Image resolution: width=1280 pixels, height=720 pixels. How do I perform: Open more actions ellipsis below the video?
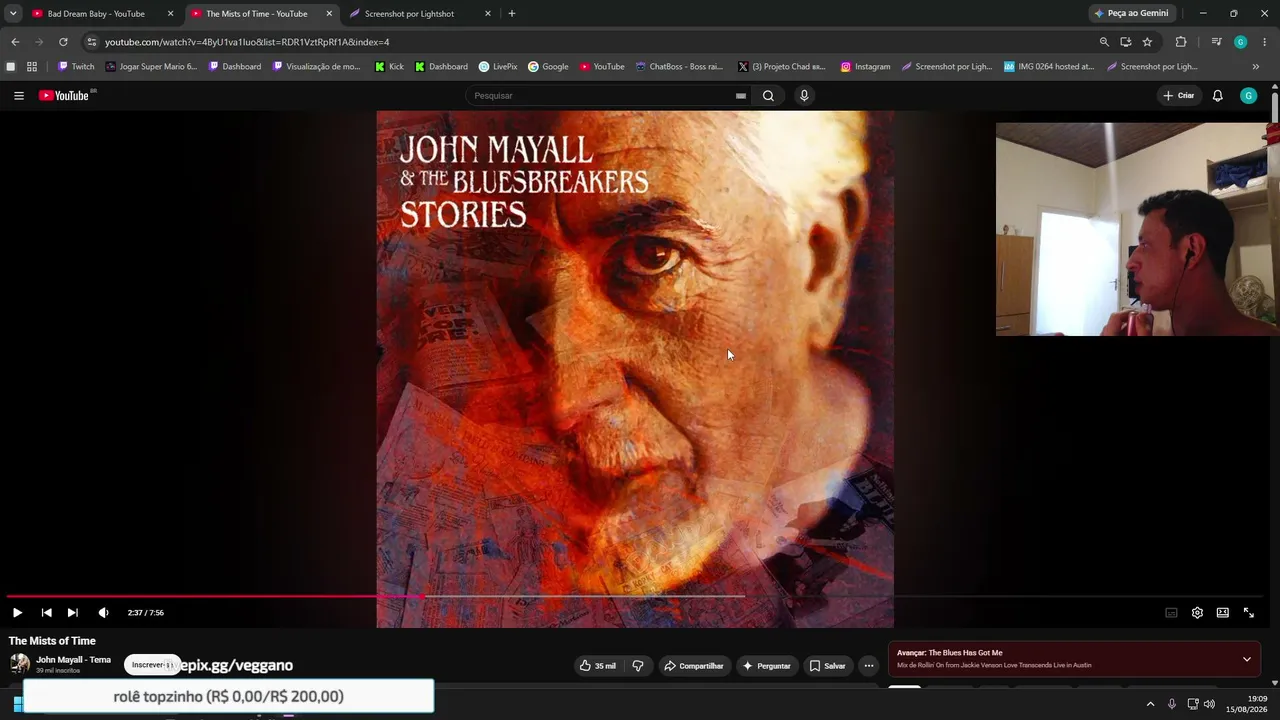click(869, 666)
